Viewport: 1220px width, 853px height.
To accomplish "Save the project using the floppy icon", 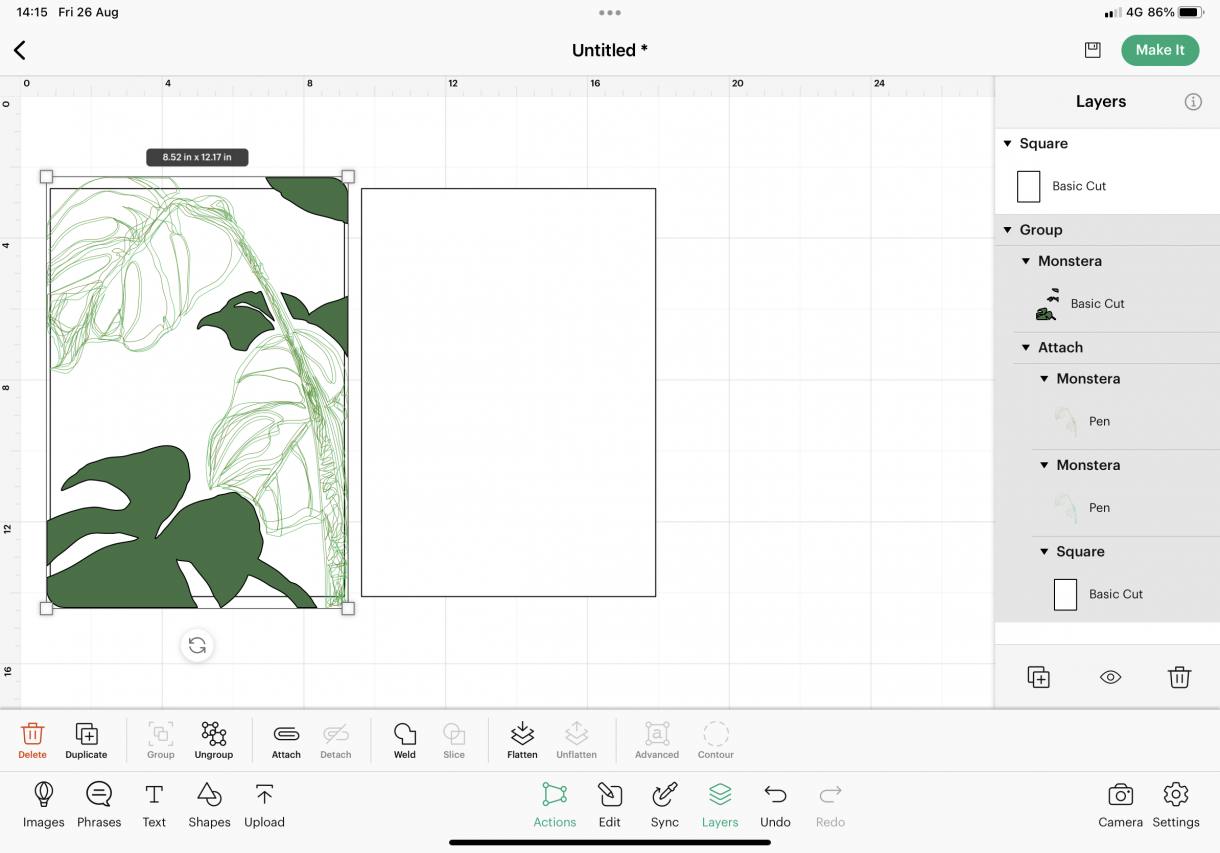I will 1092,50.
